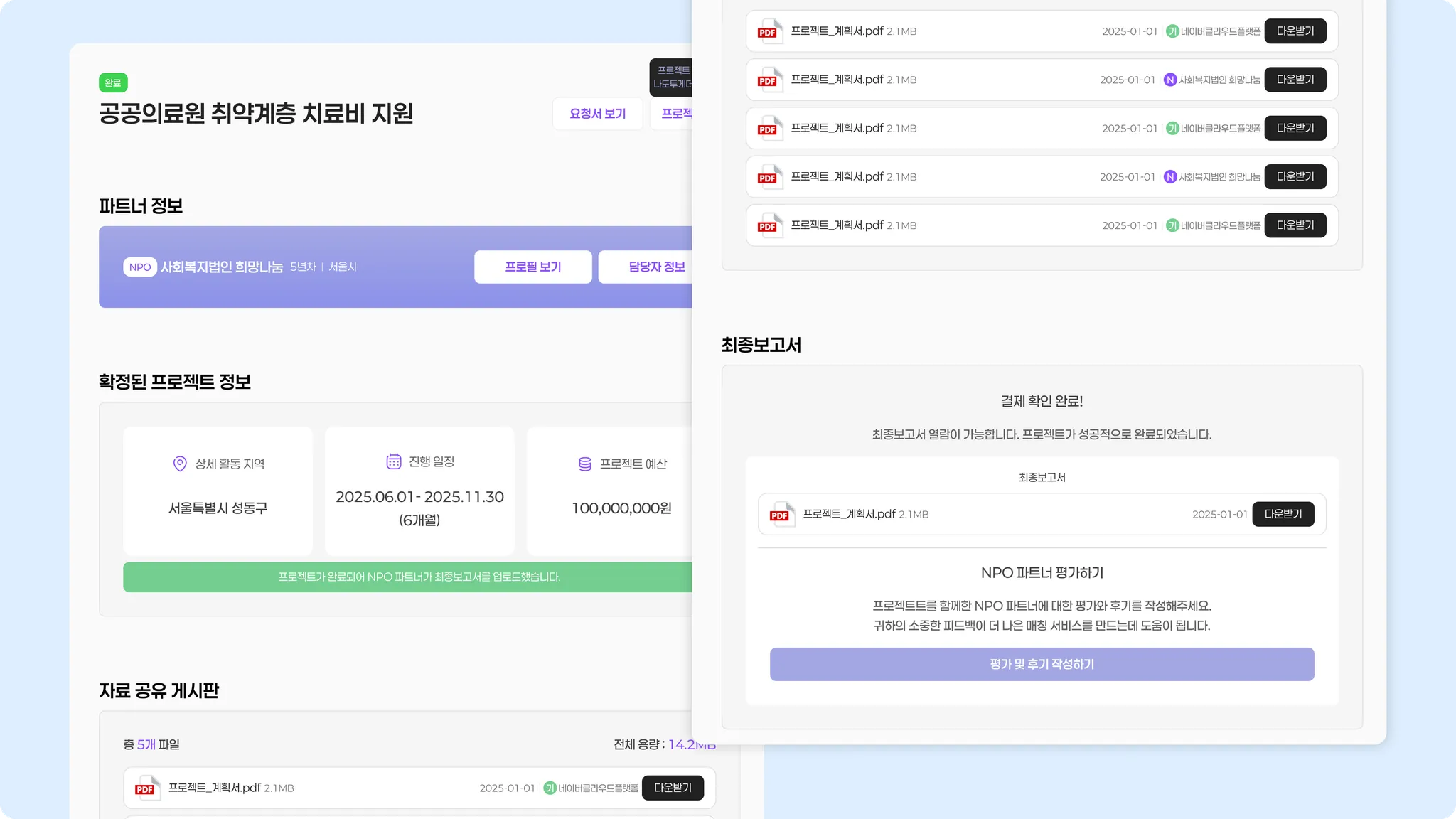The width and height of the screenshot is (1456, 819).
Task: Click purple N avatar of 사회복지법인 희망나눔
Action: [x=1169, y=80]
